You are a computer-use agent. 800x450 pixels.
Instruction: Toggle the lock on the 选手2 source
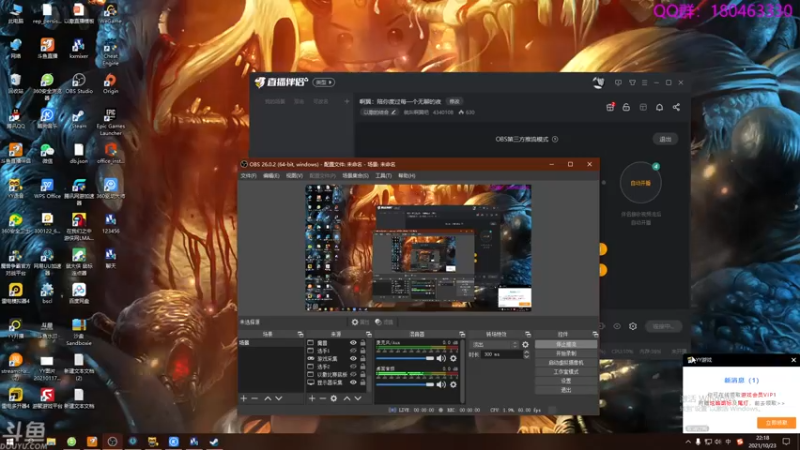[x=363, y=366]
